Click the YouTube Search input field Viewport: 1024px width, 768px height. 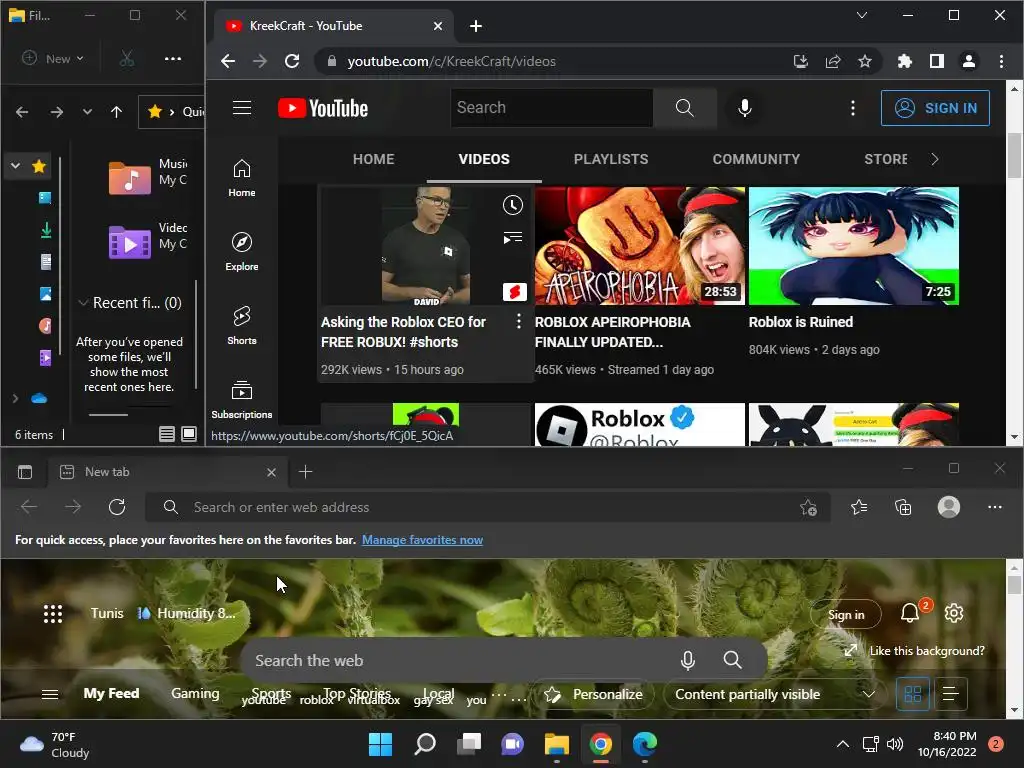(x=552, y=108)
